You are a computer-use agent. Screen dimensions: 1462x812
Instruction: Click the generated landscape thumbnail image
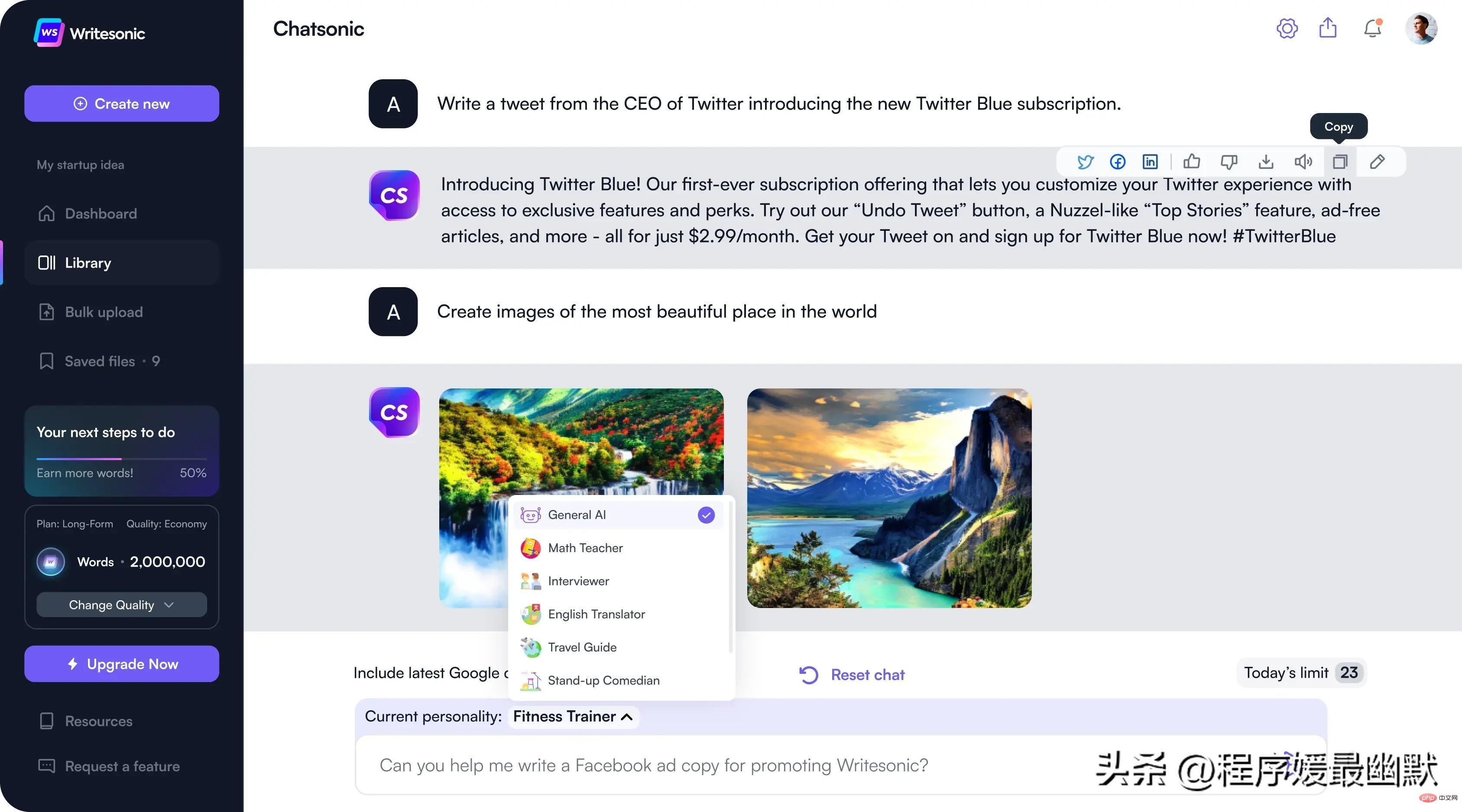point(889,498)
